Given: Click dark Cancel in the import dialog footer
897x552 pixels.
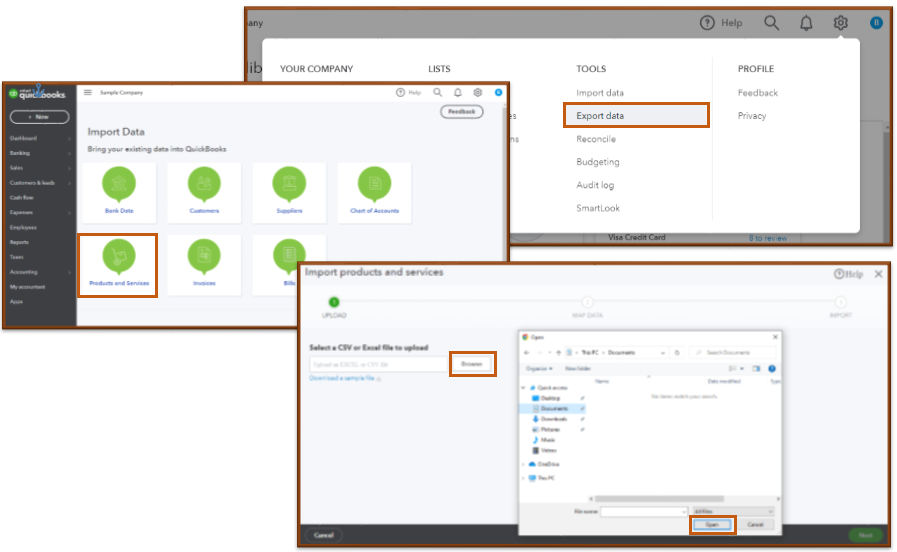Looking at the screenshot, I should (x=324, y=535).
